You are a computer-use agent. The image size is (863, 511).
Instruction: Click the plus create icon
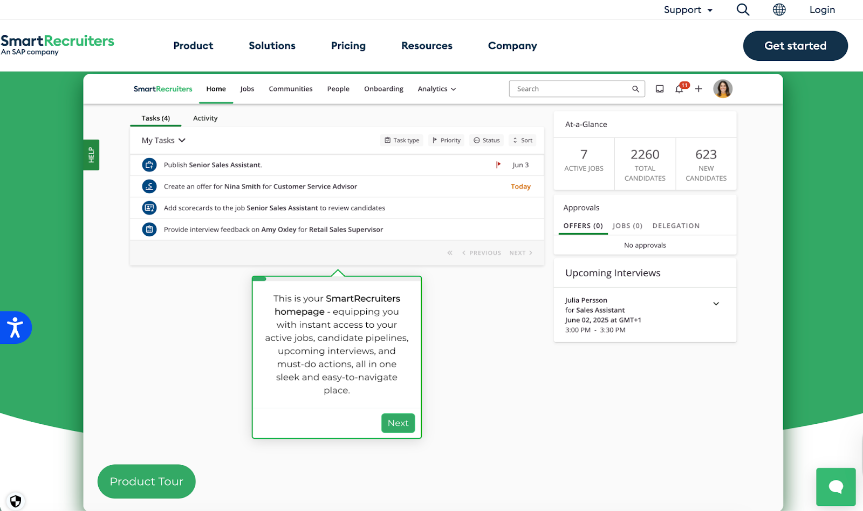click(698, 89)
